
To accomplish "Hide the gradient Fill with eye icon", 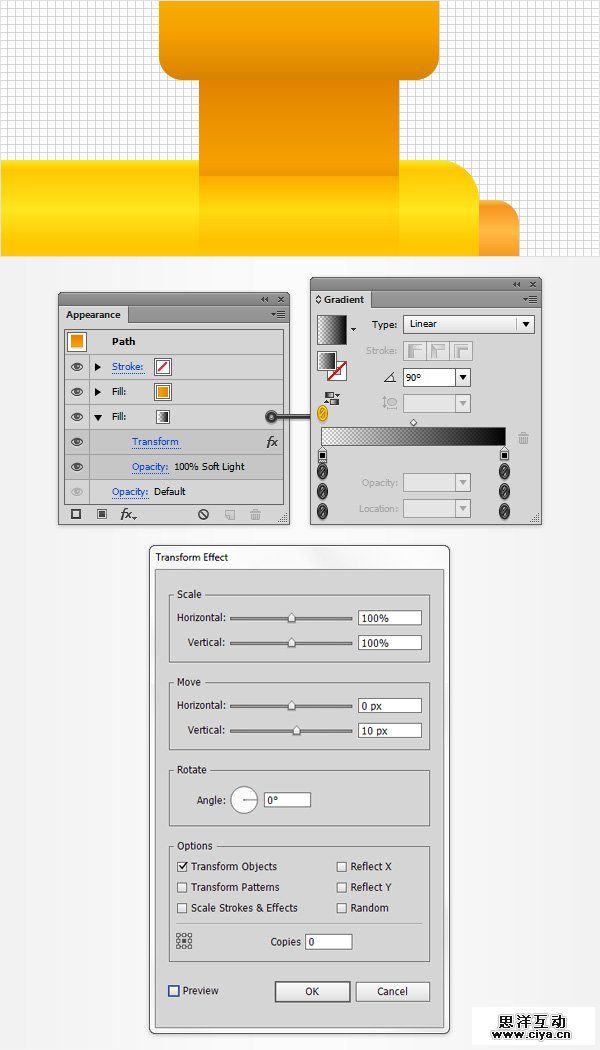I will point(77,417).
